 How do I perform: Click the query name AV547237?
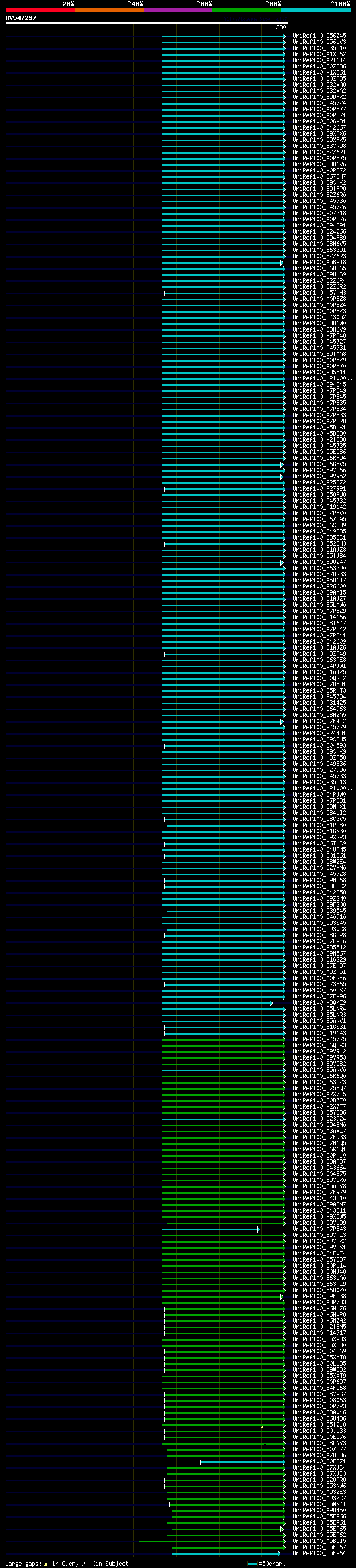(21, 18)
